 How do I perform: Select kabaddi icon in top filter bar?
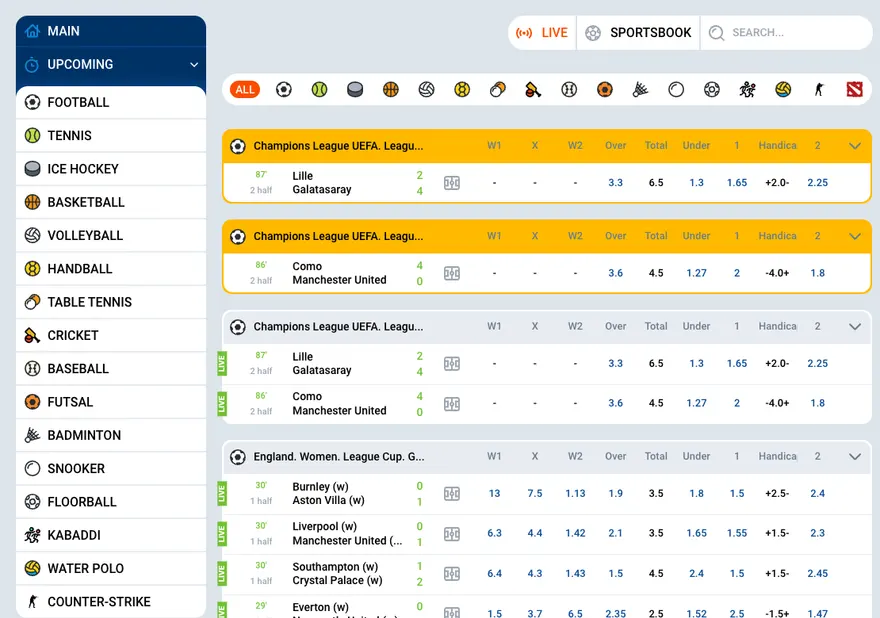748,89
